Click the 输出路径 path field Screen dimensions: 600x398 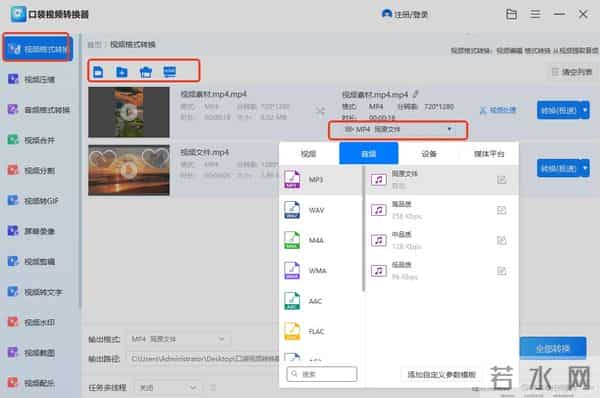pyautogui.click(x=204, y=359)
